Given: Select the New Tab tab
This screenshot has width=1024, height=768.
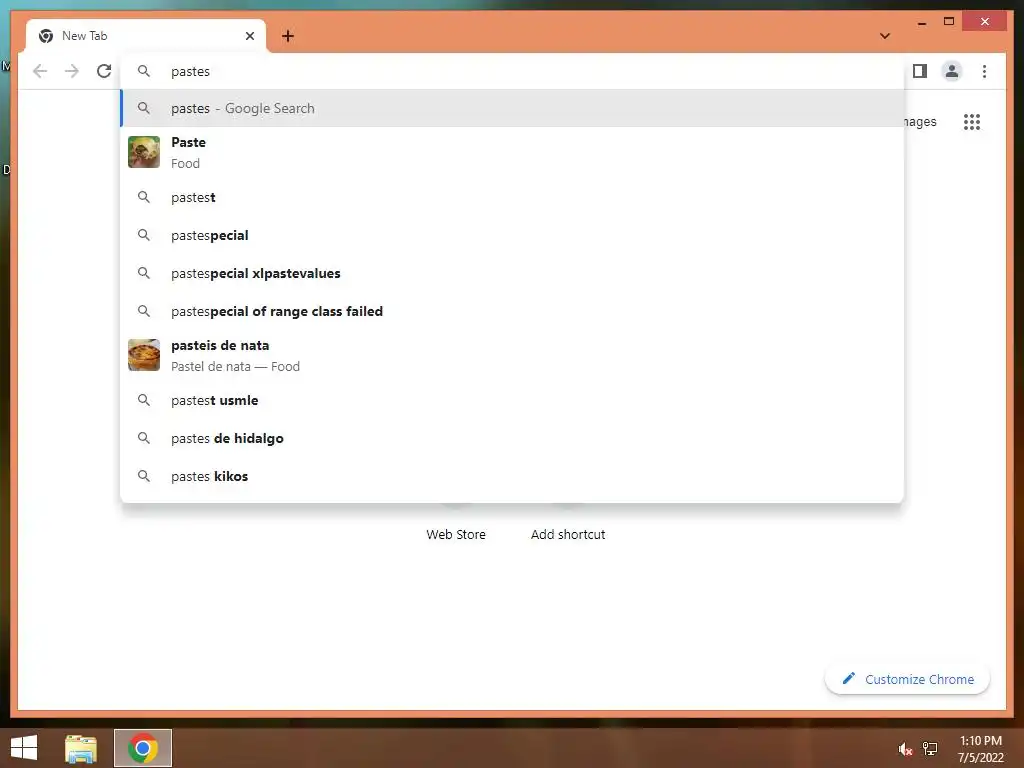Looking at the screenshot, I should tap(146, 36).
